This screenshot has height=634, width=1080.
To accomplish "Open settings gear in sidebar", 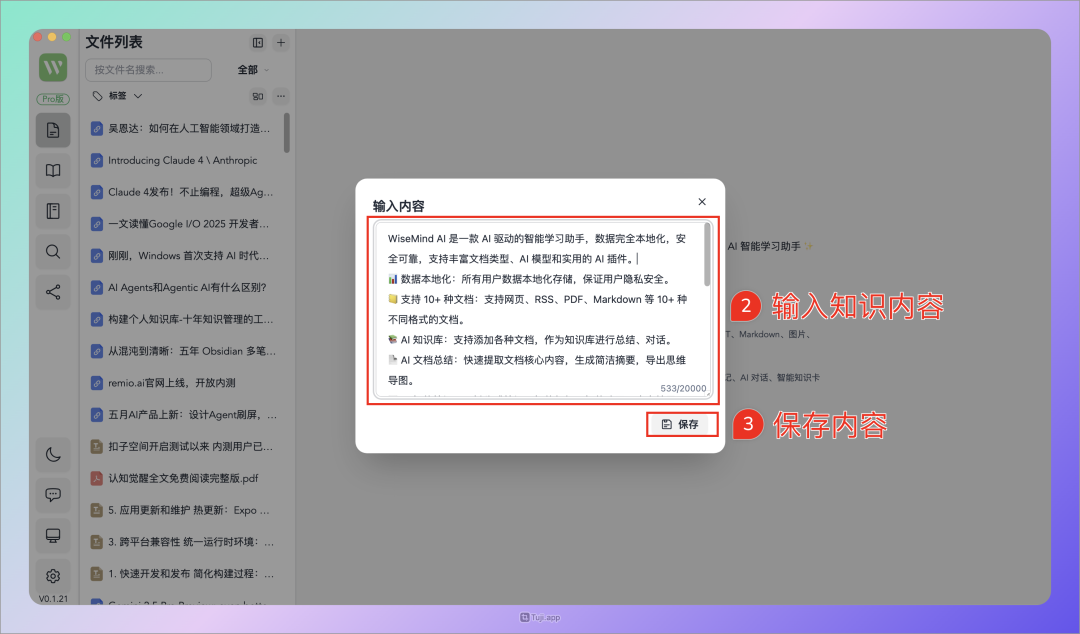I will 53,576.
